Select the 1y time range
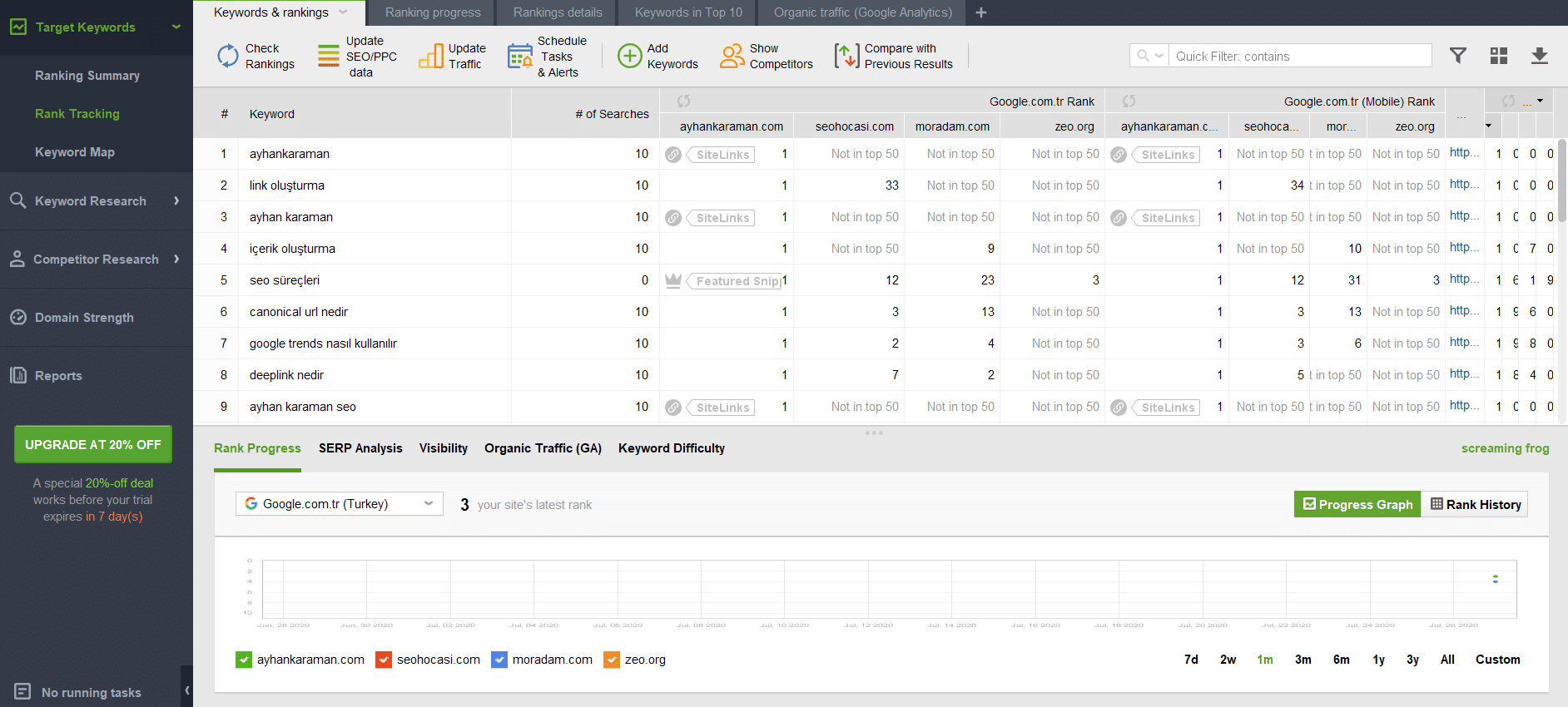This screenshot has width=1568, height=707. [1378, 660]
